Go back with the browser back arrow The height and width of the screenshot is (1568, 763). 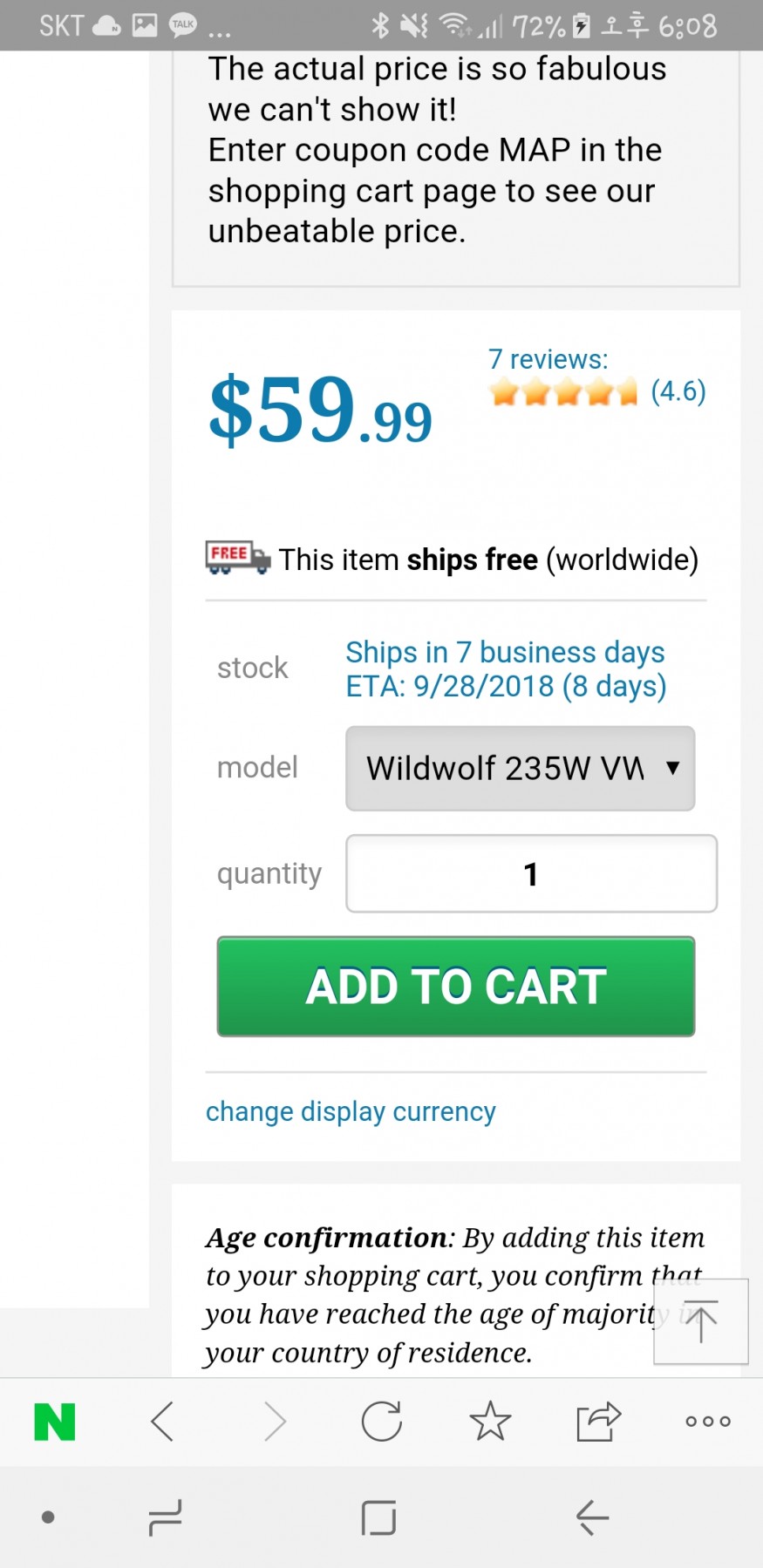[x=162, y=1422]
